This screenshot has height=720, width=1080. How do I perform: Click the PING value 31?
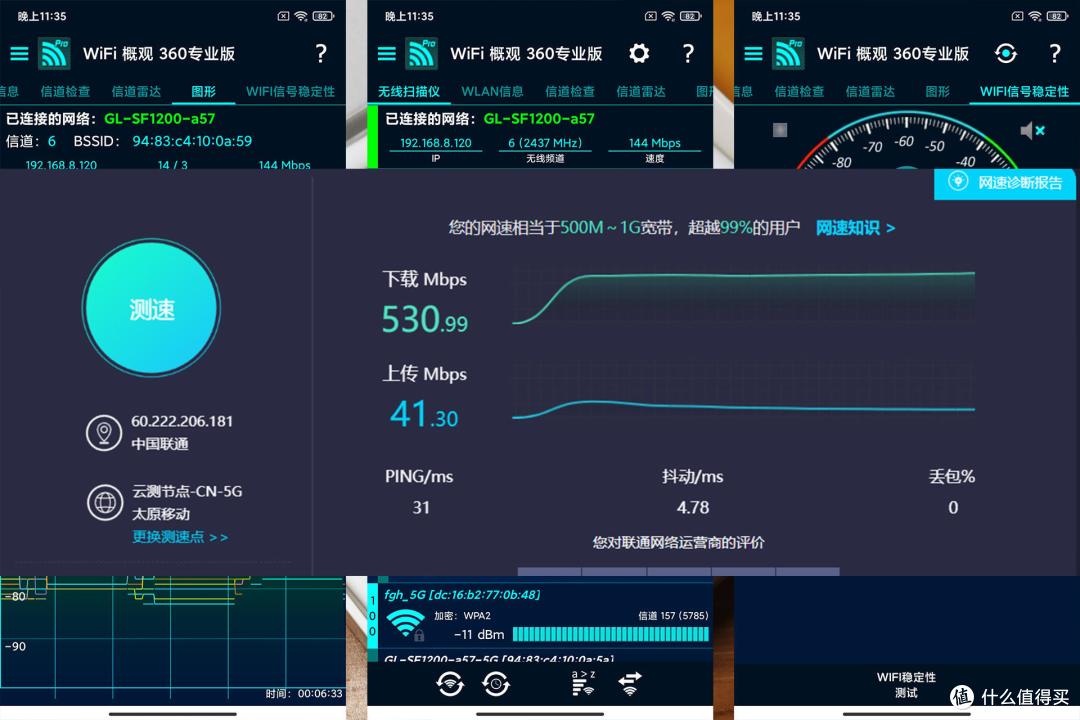tap(421, 508)
